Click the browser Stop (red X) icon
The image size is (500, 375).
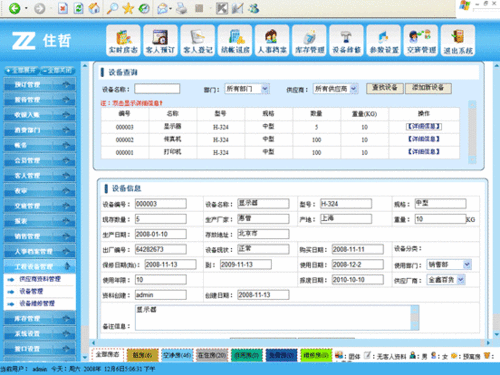click(x=63, y=8)
